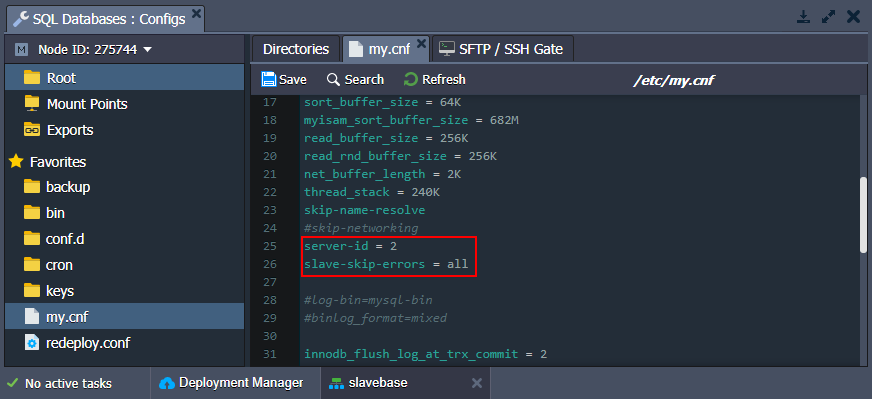Viewport: 872px width, 399px height.
Task: Click the net_buffer_length = 2K line
Action: [382, 174]
